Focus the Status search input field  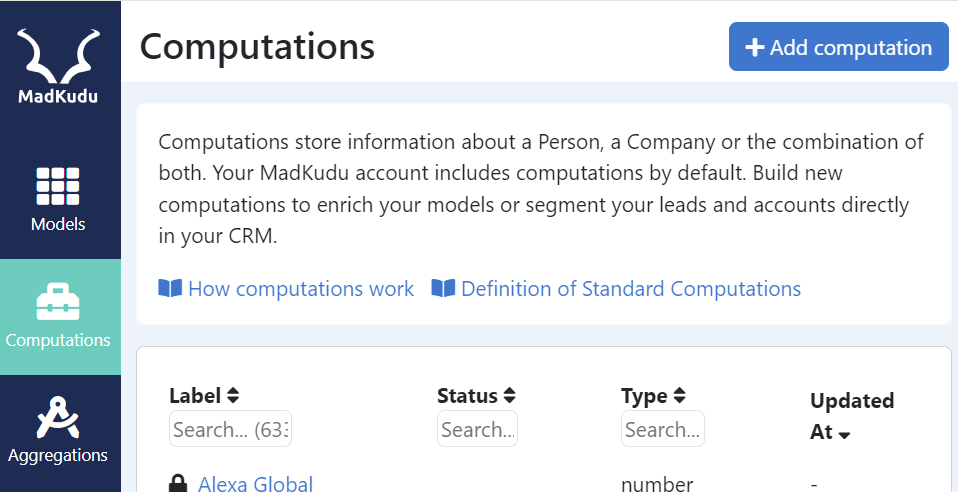tap(477, 428)
